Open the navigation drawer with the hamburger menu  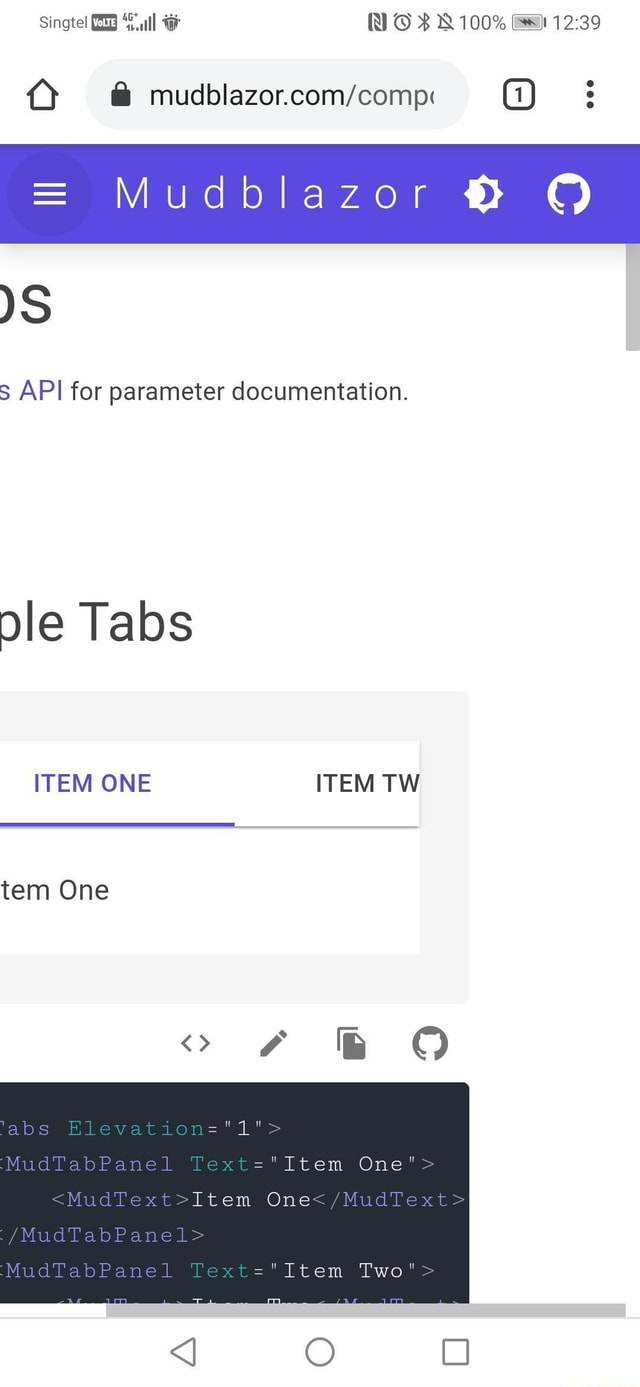click(x=49, y=194)
